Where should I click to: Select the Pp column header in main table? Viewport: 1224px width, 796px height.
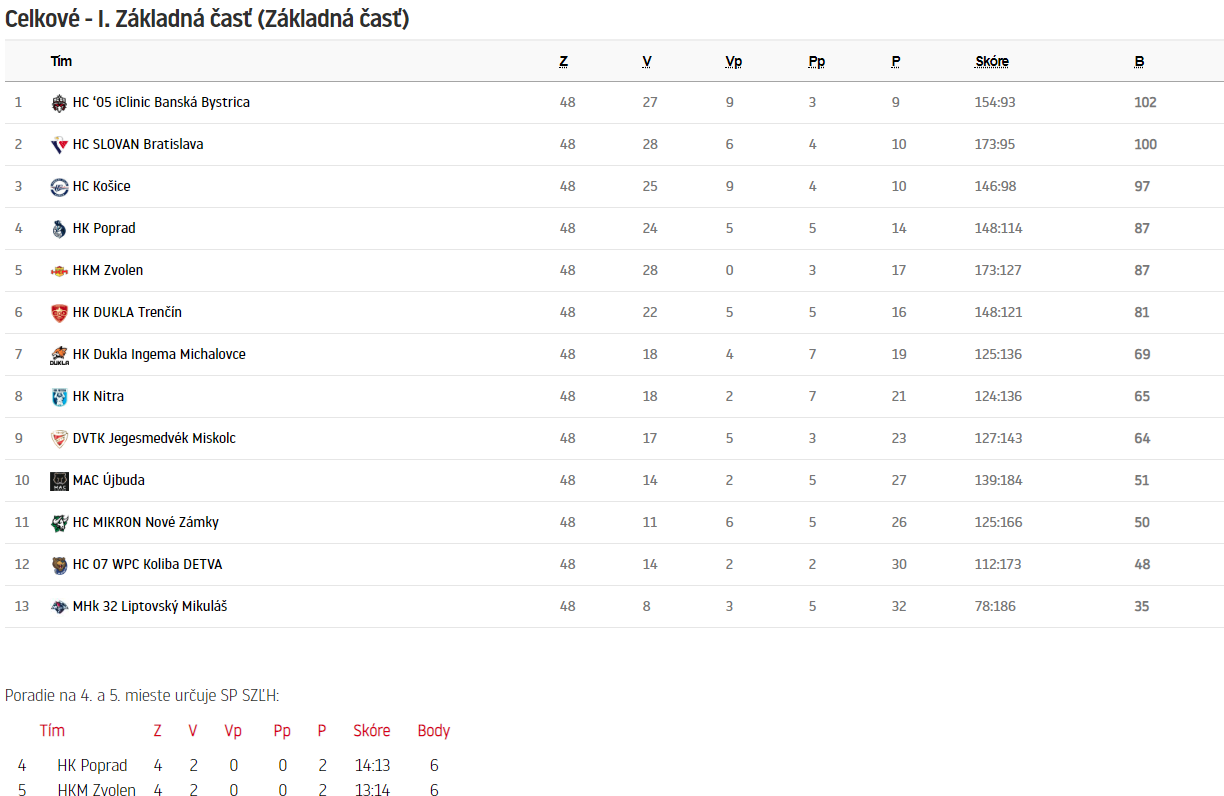point(817,62)
